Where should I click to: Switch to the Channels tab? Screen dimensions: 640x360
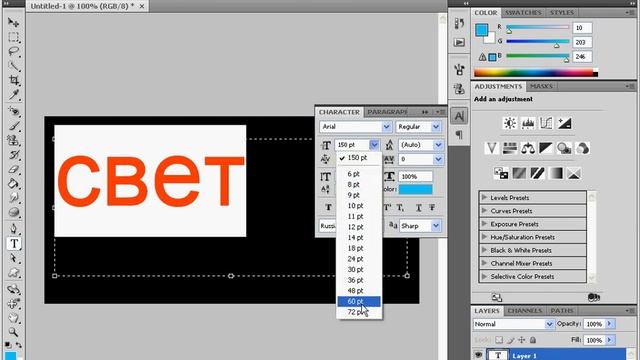(524, 311)
